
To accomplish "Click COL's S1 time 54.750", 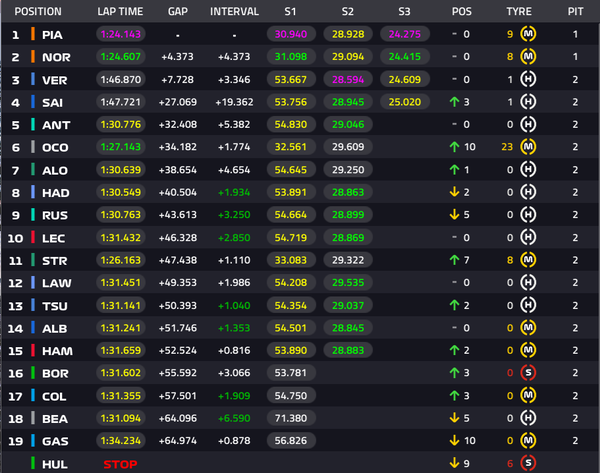I will click(x=291, y=395).
